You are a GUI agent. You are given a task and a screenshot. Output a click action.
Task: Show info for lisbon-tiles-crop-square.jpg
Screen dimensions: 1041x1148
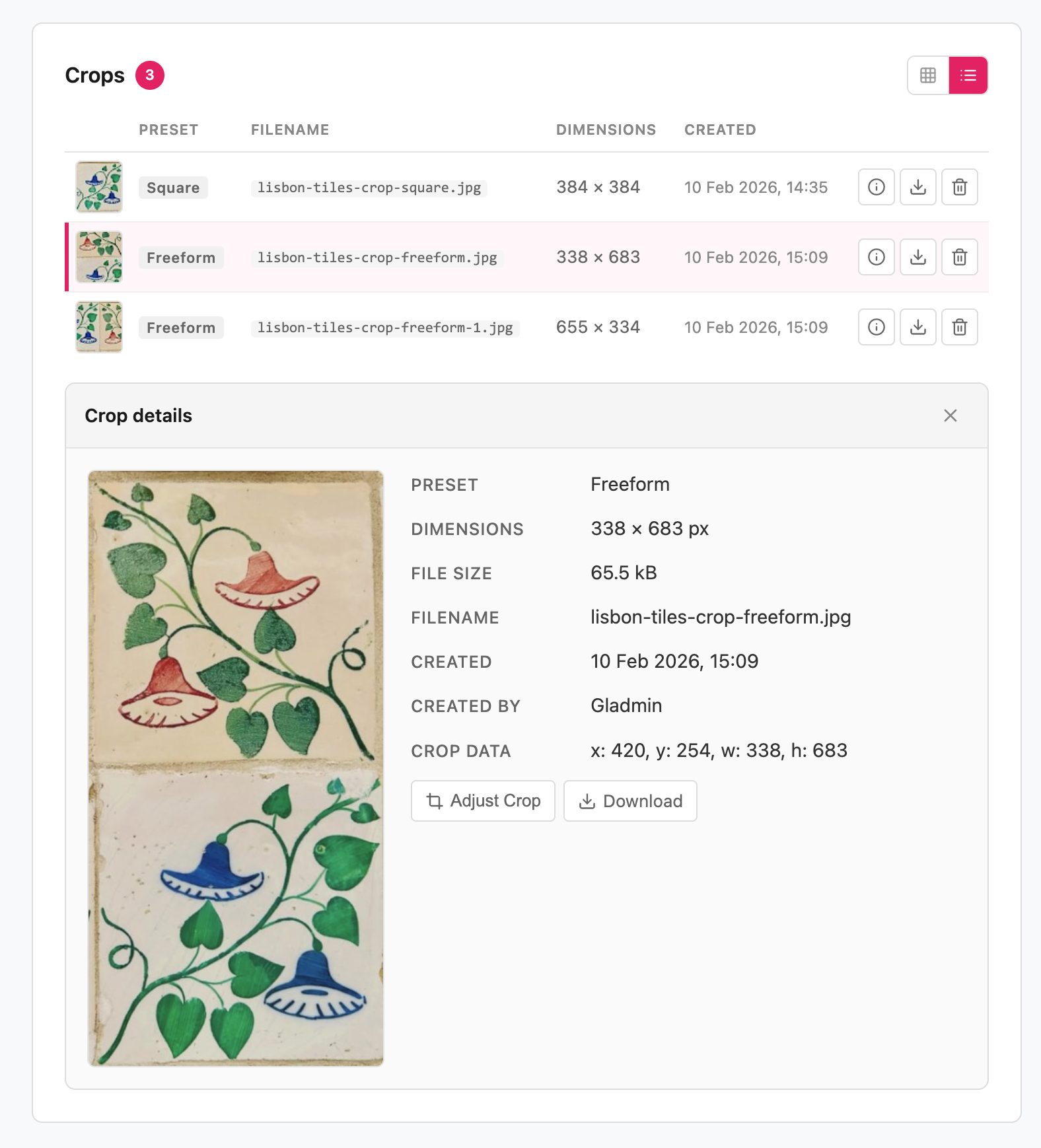tap(876, 187)
